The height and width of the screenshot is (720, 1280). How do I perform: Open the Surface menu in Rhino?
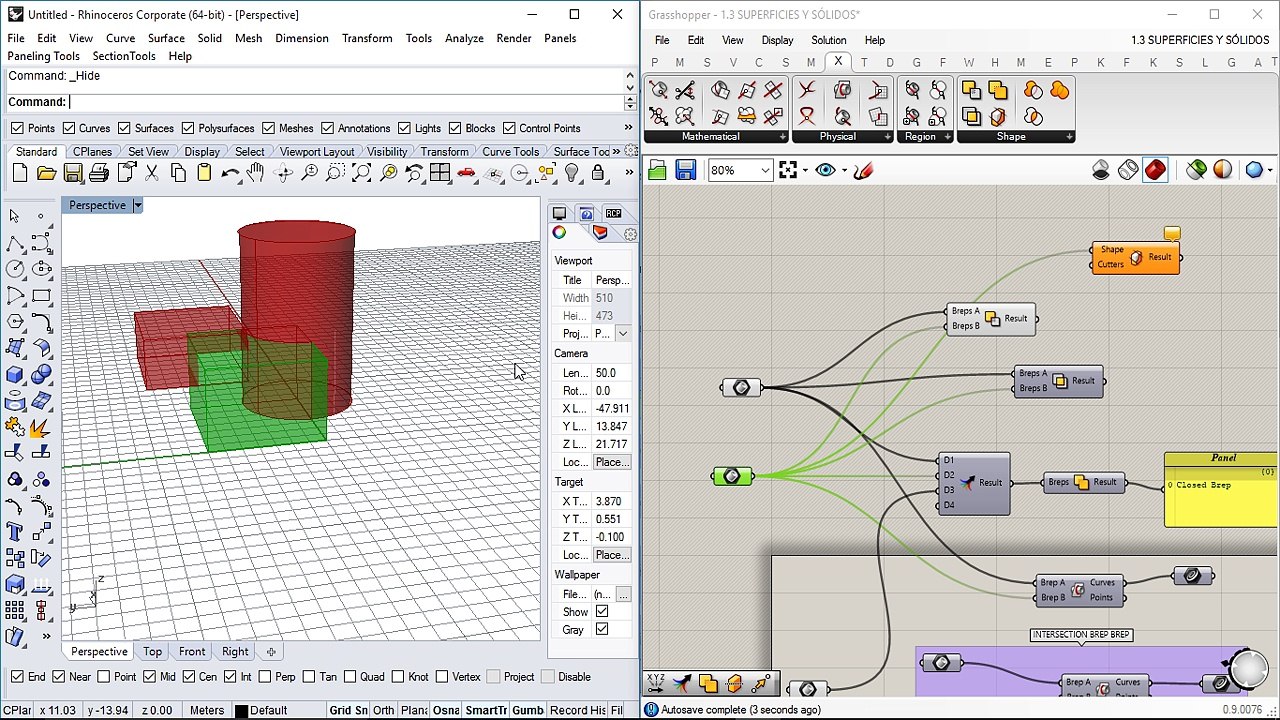166,38
